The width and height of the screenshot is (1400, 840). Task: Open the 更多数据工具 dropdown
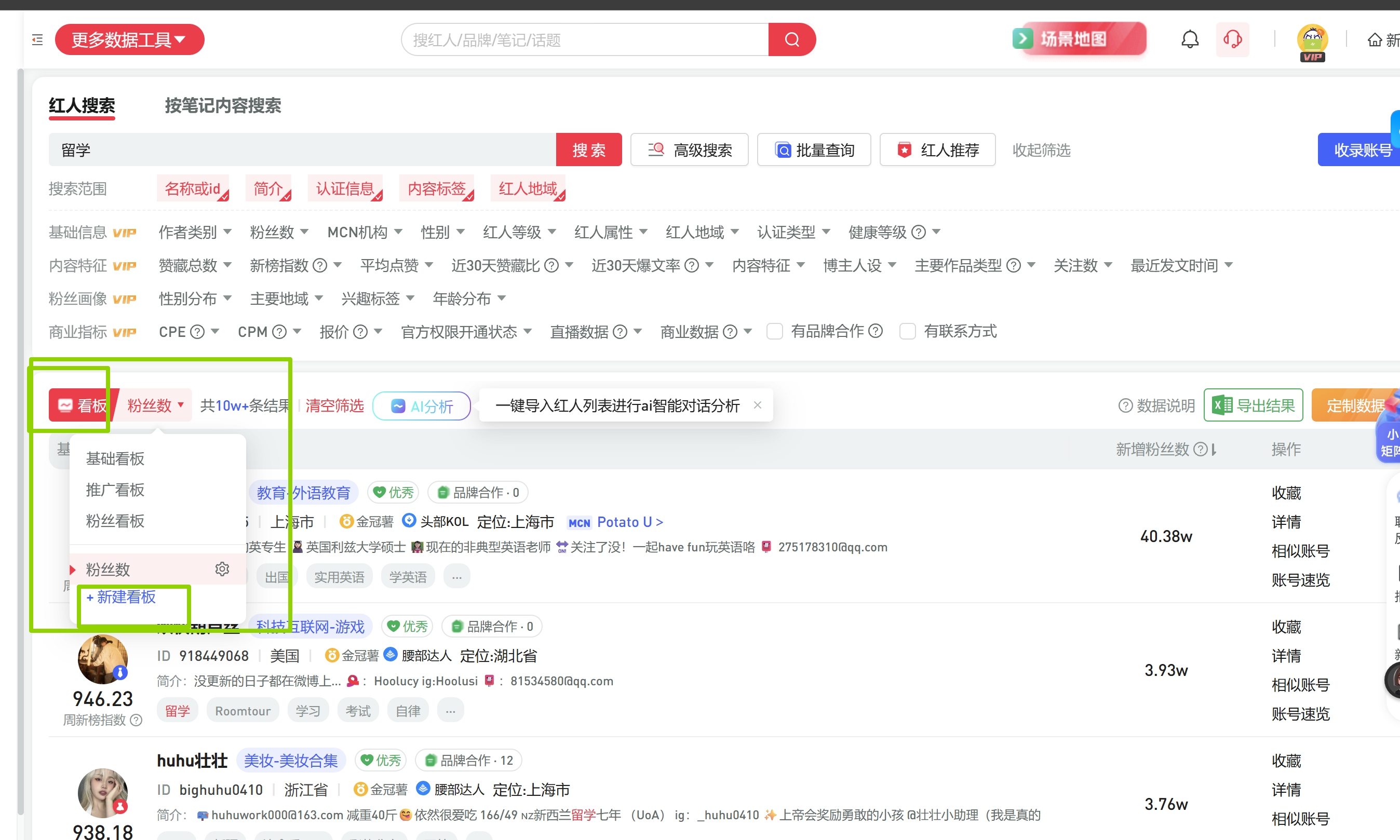[x=129, y=39]
